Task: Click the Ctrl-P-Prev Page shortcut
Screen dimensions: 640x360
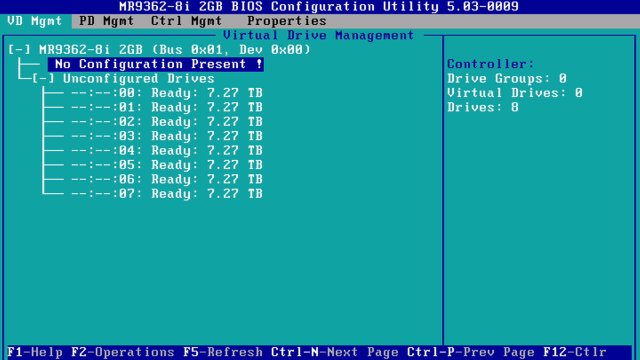Action: pyautogui.click(x=471, y=352)
